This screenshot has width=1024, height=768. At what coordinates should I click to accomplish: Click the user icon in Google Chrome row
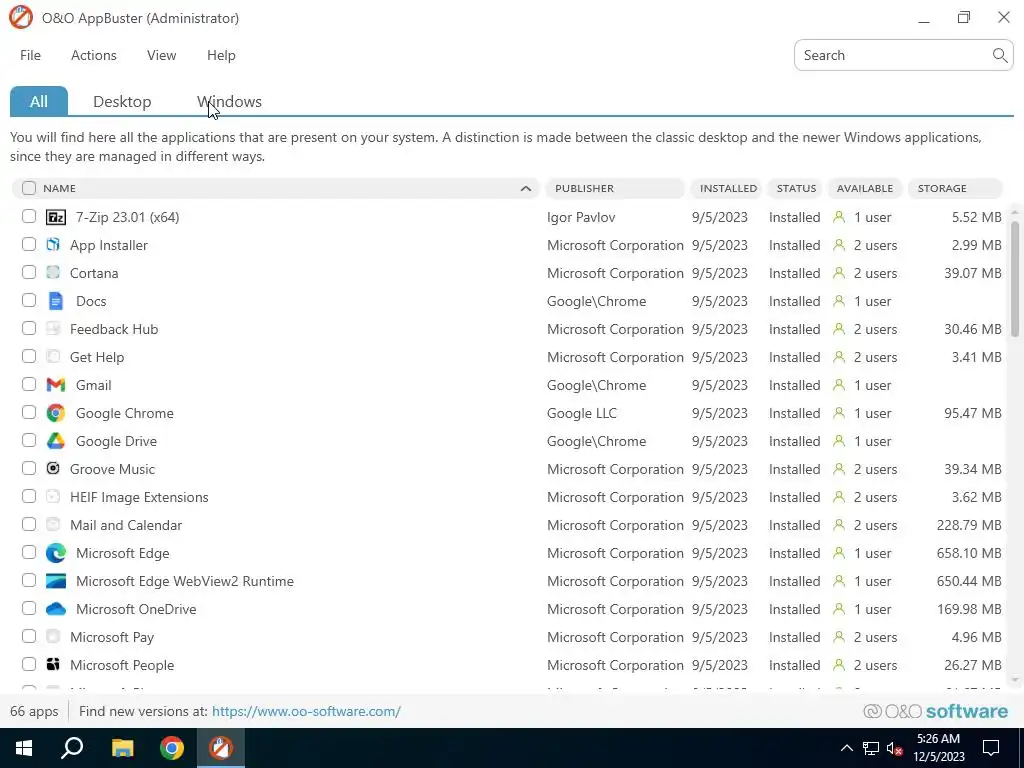839,413
